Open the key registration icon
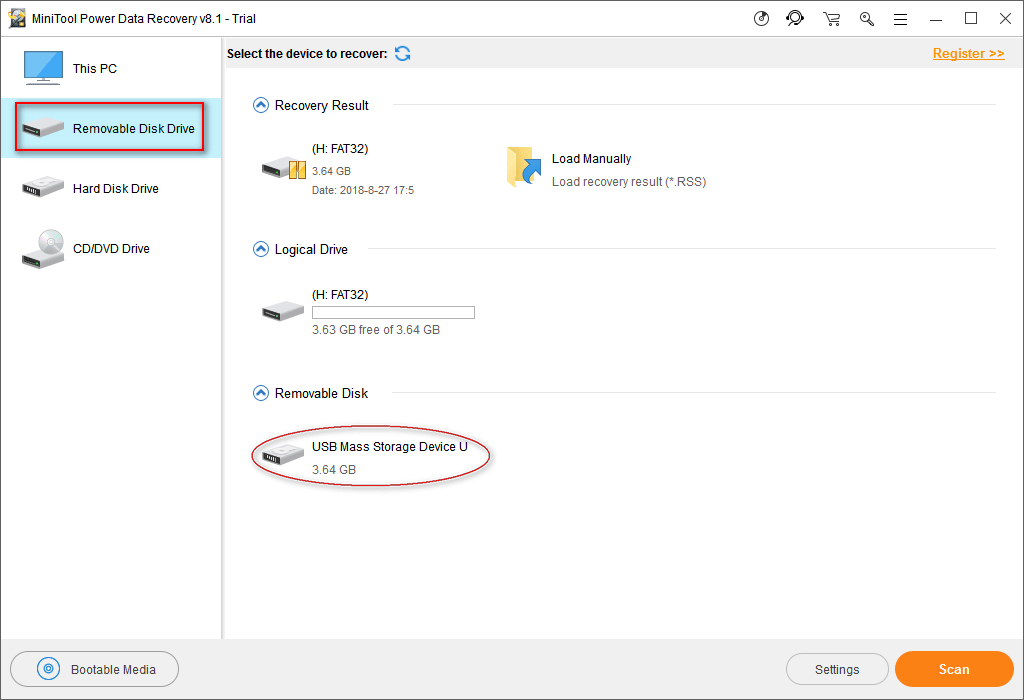This screenshot has height=700, width=1024. (867, 19)
